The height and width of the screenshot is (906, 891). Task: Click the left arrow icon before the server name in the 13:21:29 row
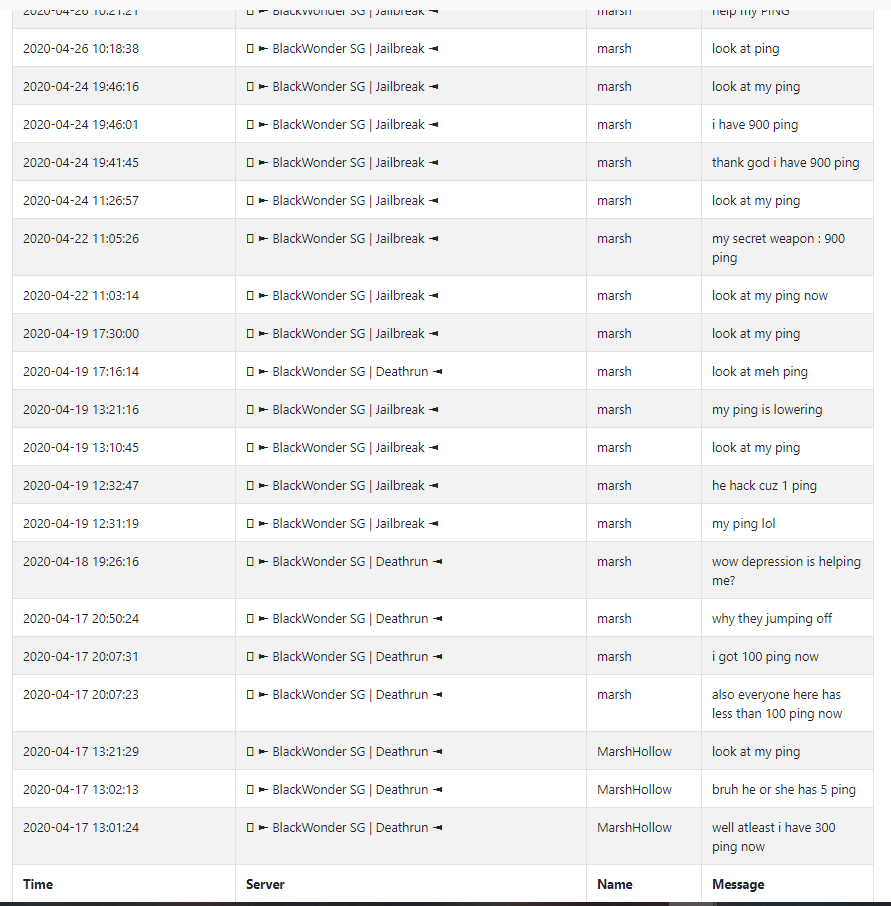[x=263, y=752]
